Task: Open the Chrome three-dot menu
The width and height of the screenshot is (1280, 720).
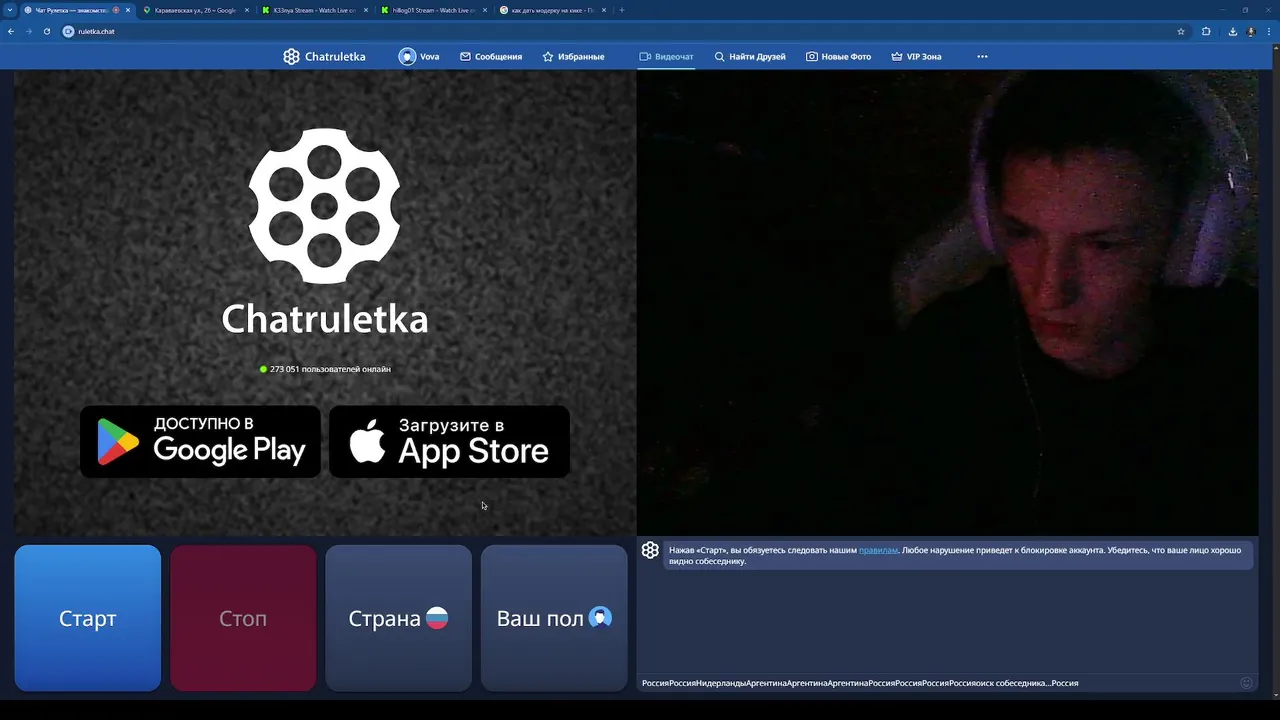Action: [1269, 31]
